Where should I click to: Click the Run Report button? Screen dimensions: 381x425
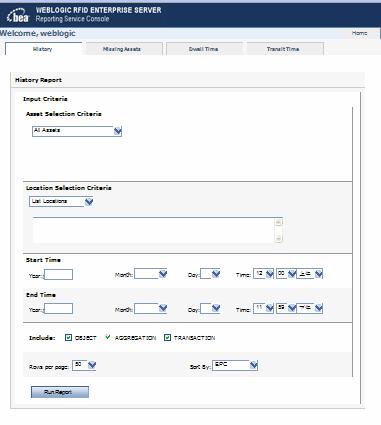pyautogui.click(x=60, y=392)
